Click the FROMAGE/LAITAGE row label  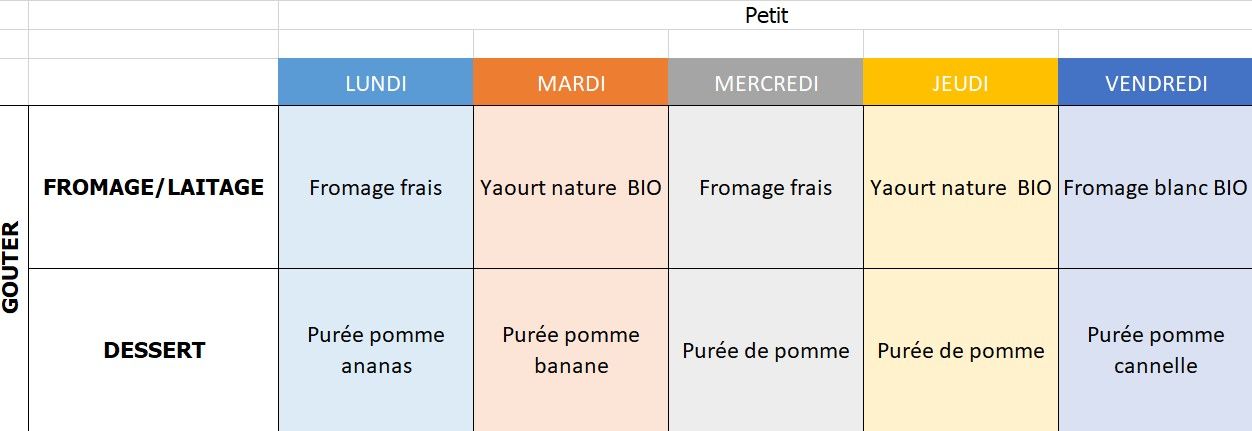pos(154,187)
